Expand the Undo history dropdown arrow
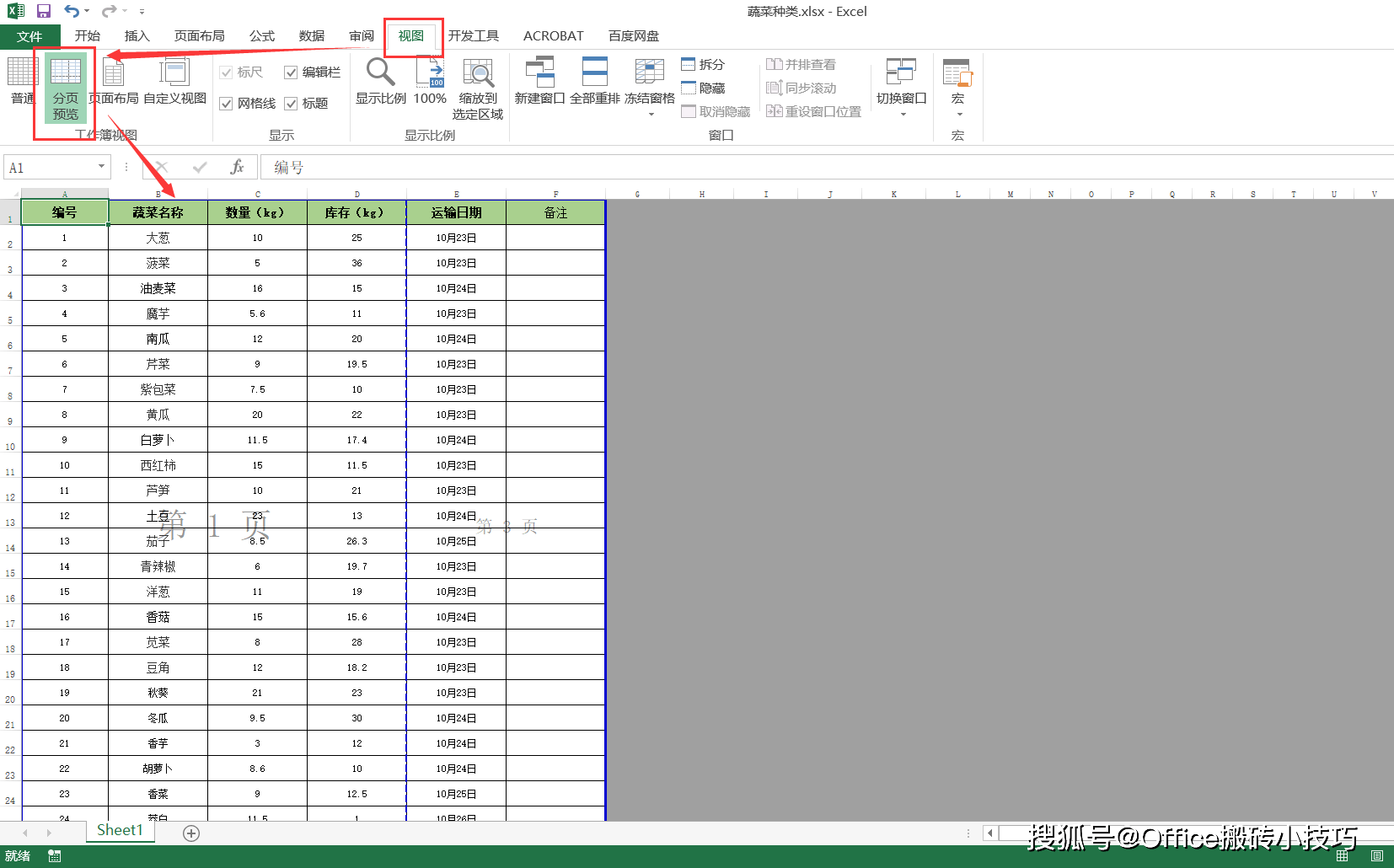Screen dimensions: 1394x868 click(87, 11)
